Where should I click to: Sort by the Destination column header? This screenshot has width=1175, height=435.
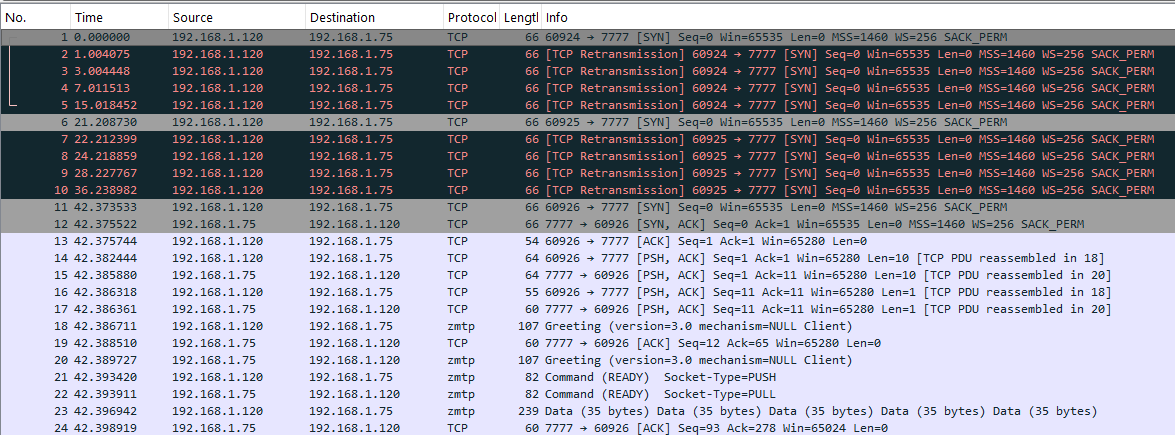373,17
